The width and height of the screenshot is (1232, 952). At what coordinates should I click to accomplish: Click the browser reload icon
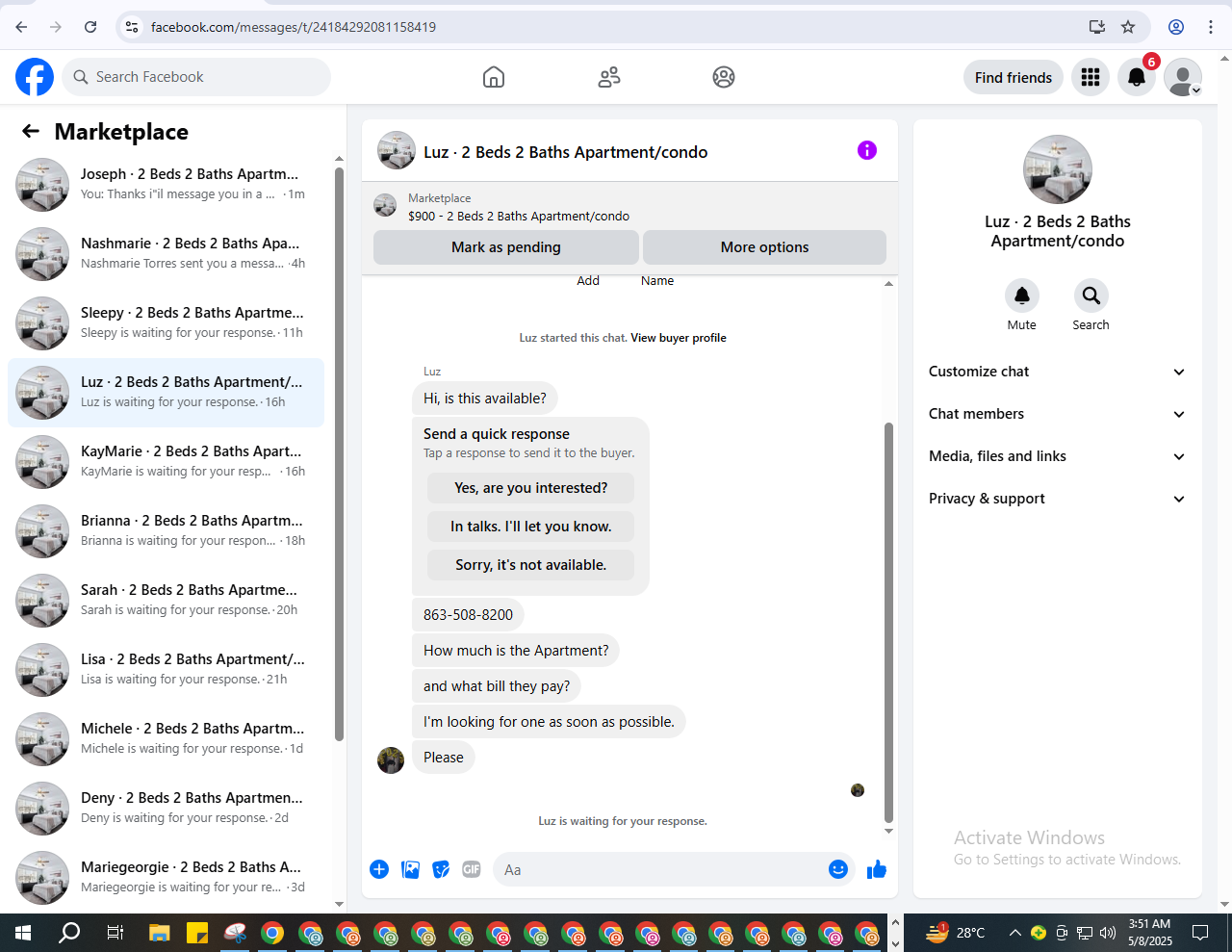pyautogui.click(x=90, y=27)
